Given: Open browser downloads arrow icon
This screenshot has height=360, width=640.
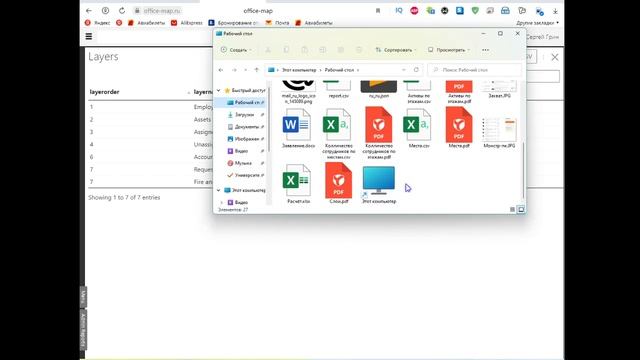Looking at the screenshot, I should (555, 11).
